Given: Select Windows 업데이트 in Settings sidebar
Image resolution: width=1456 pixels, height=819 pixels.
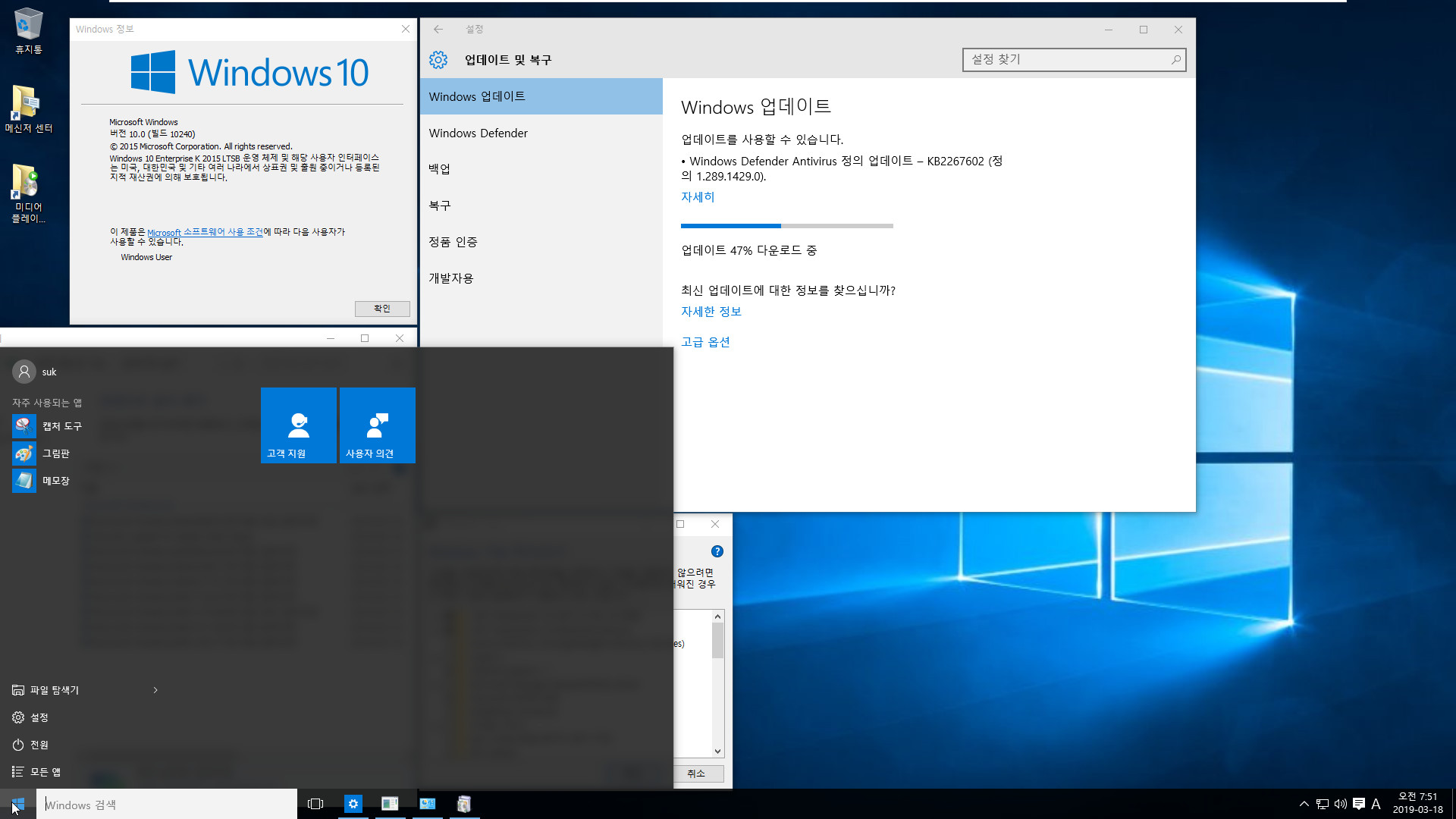Looking at the screenshot, I should (x=541, y=96).
